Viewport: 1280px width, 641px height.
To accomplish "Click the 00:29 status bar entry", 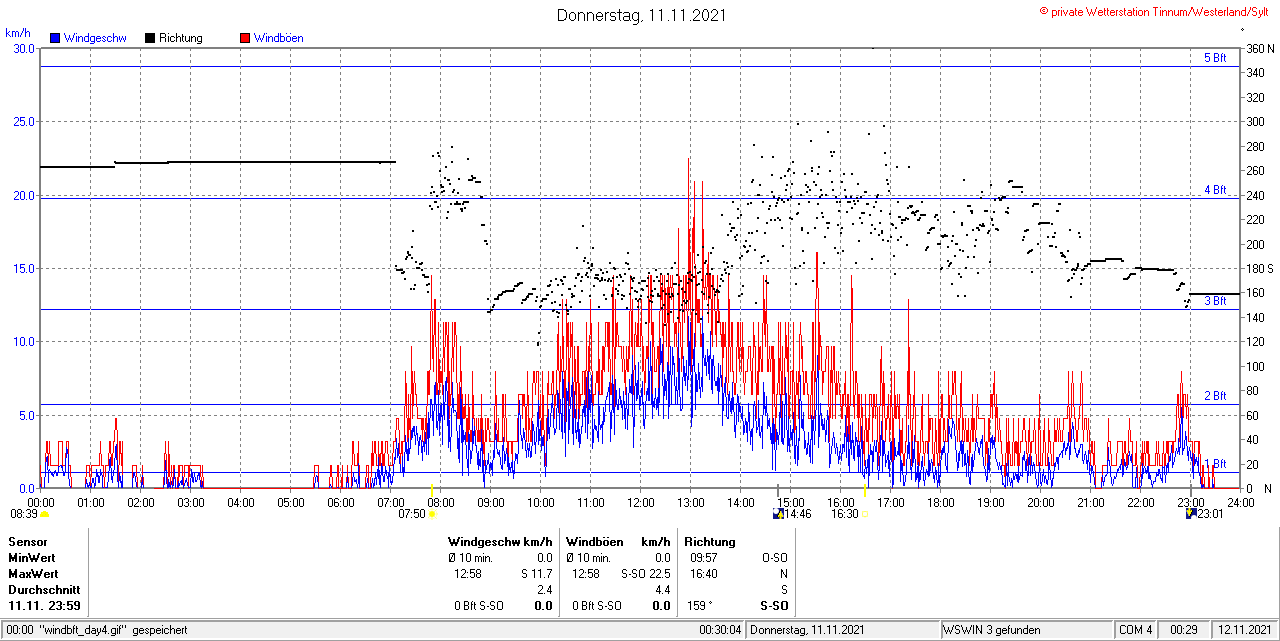I will point(1185,630).
